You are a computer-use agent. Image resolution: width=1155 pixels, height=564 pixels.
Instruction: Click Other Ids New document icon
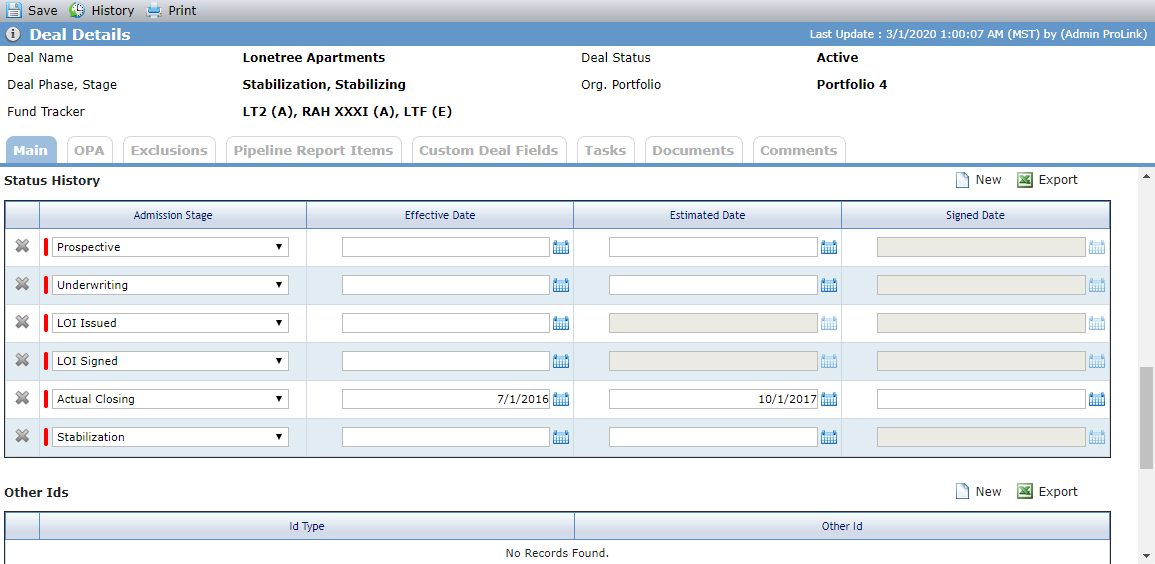click(x=962, y=491)
